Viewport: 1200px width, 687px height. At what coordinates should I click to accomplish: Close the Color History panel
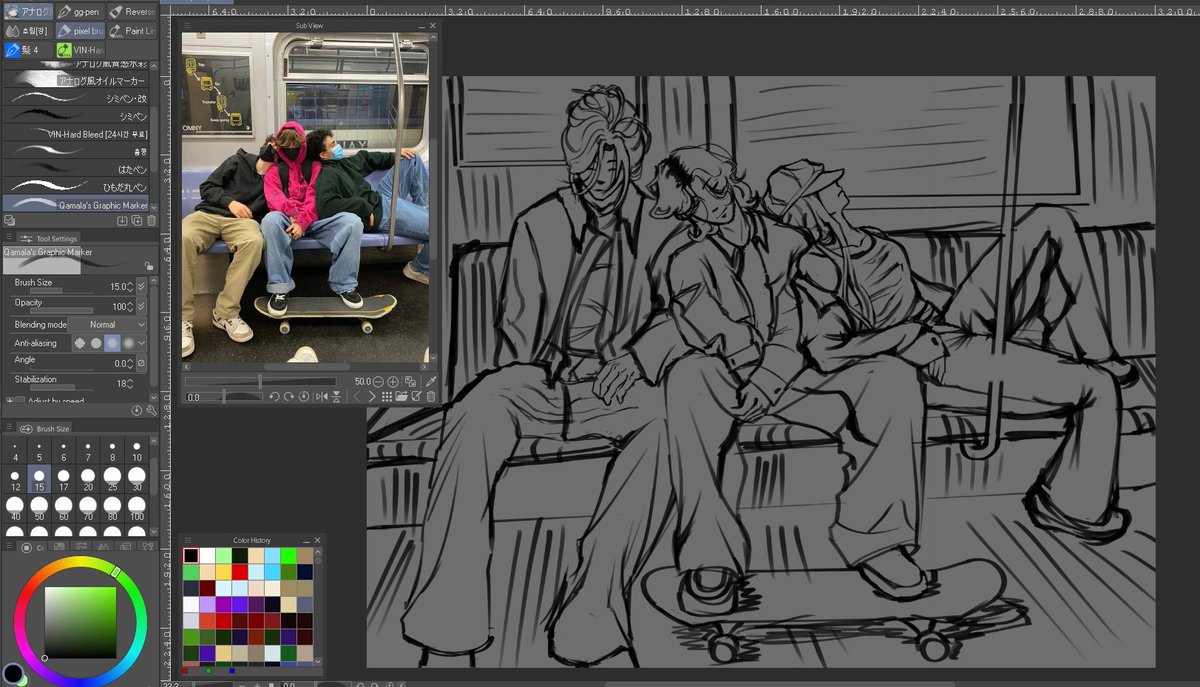click(318, 540)
